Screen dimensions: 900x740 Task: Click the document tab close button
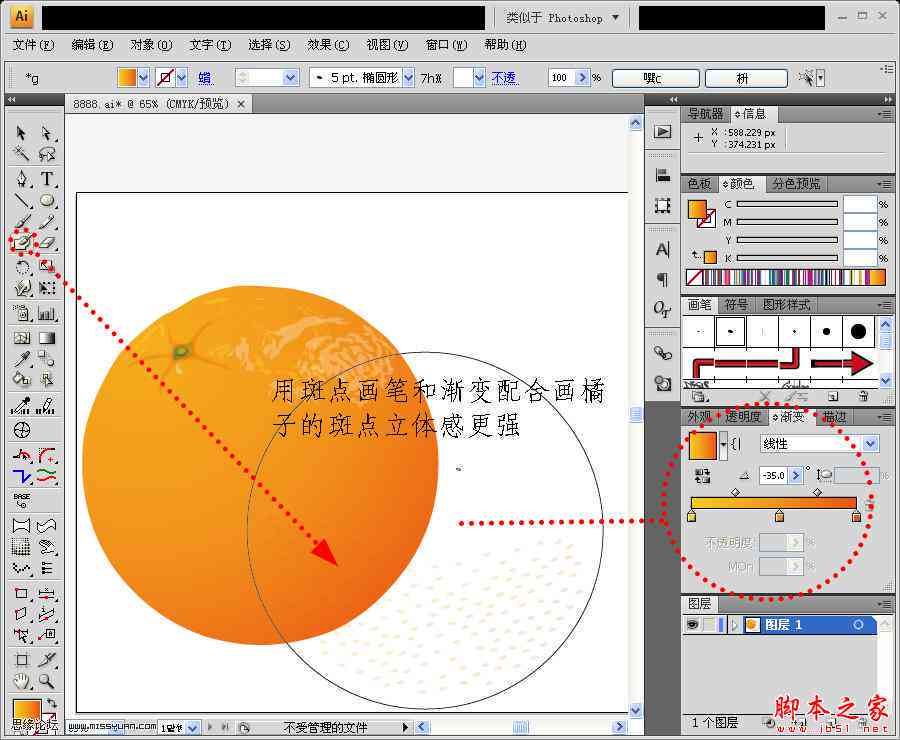click(241, 104)
